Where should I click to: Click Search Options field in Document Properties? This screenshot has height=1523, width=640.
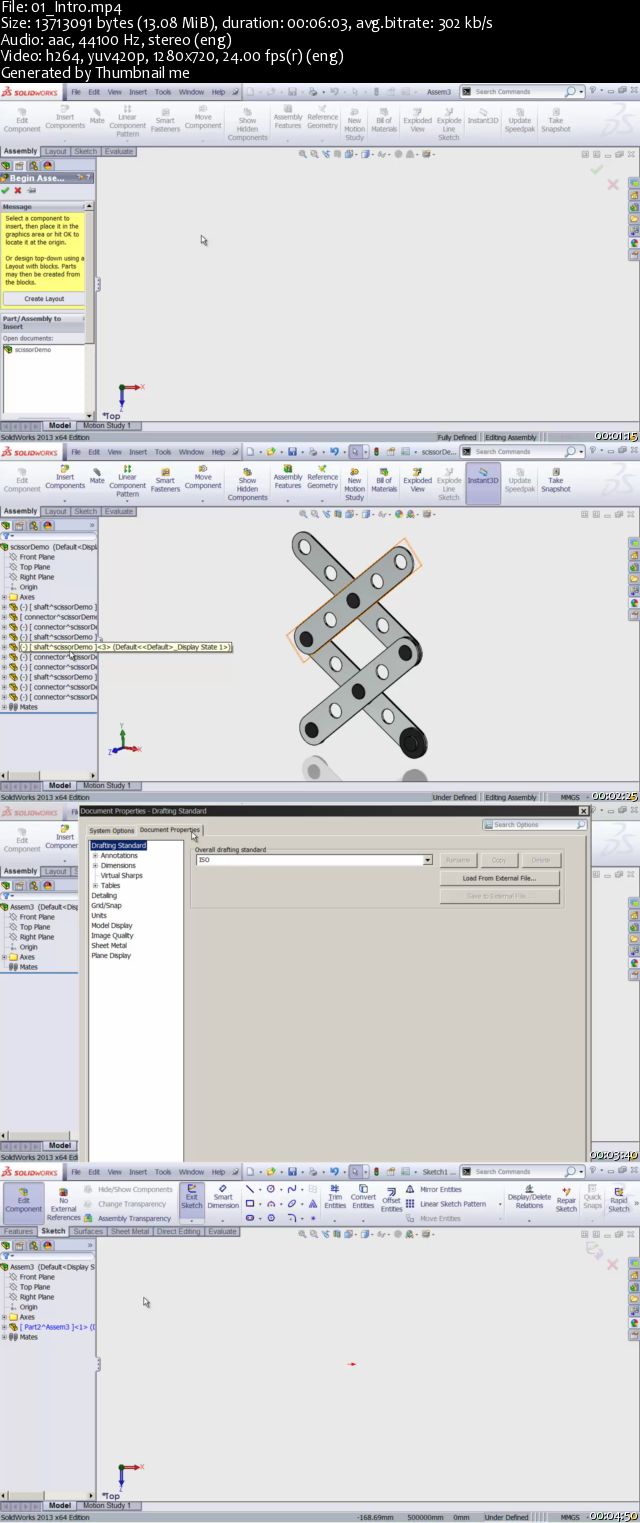(534, 825)
